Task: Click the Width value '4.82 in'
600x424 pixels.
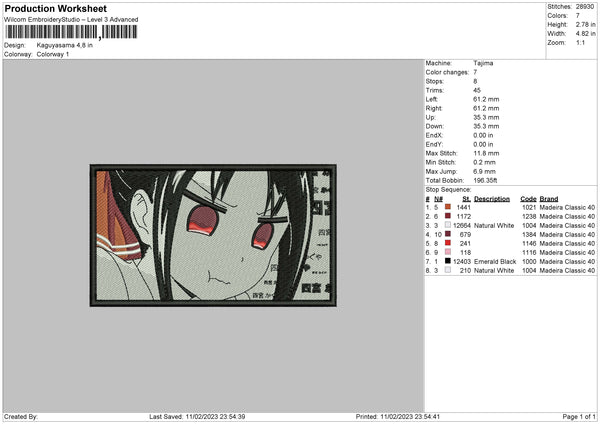Action: coord(585,34)
